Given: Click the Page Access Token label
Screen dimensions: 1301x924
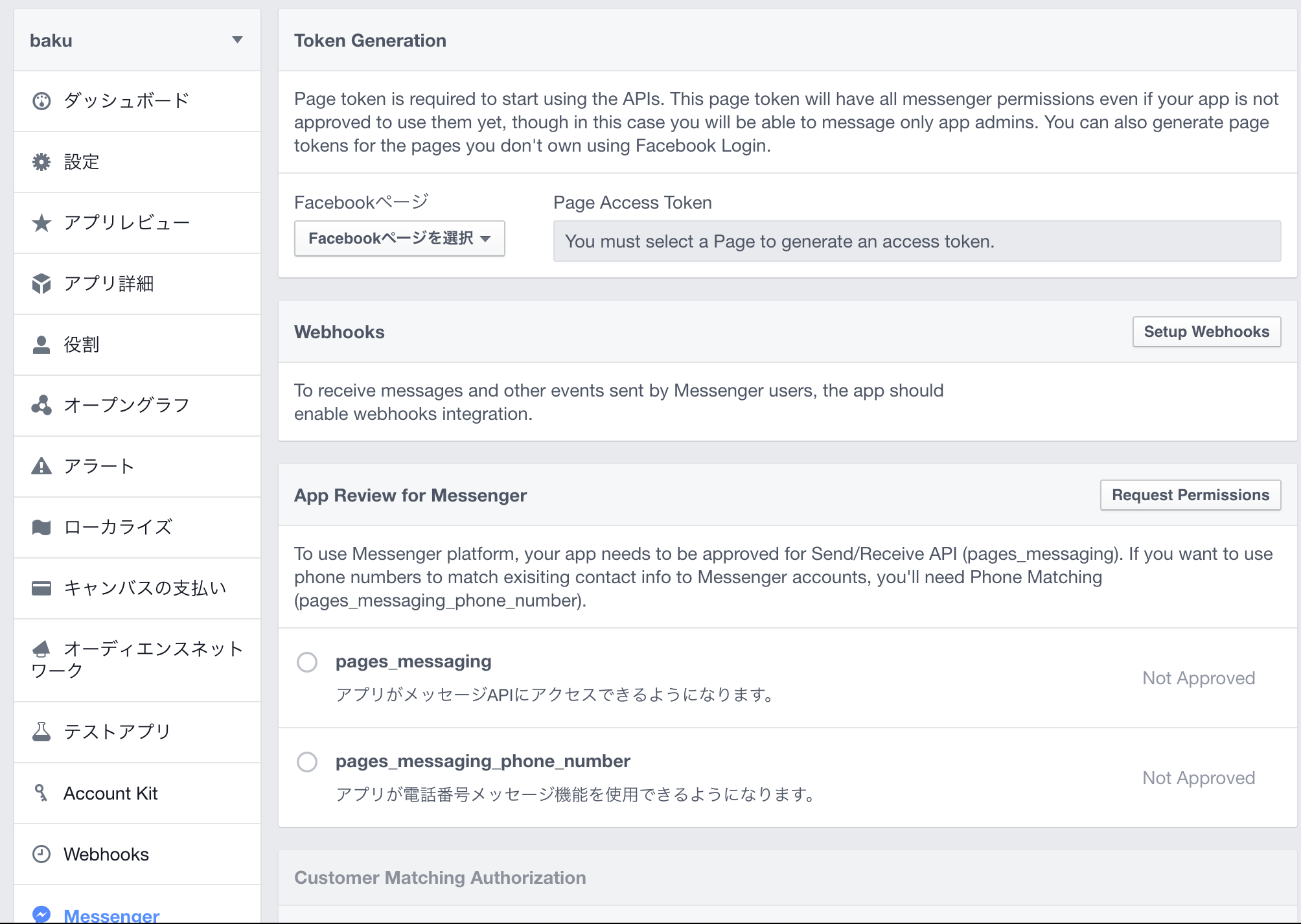Looking at the screenshot, I should coord(632,203).
